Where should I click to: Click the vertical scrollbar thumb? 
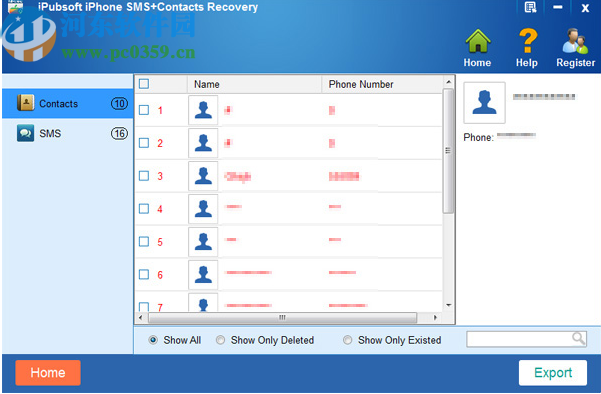pyautogui.click(x=448, y=151)
